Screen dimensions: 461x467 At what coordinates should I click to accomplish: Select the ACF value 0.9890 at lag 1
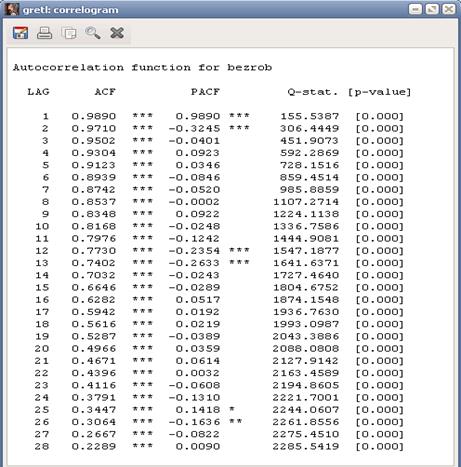[x=94, y=116]
